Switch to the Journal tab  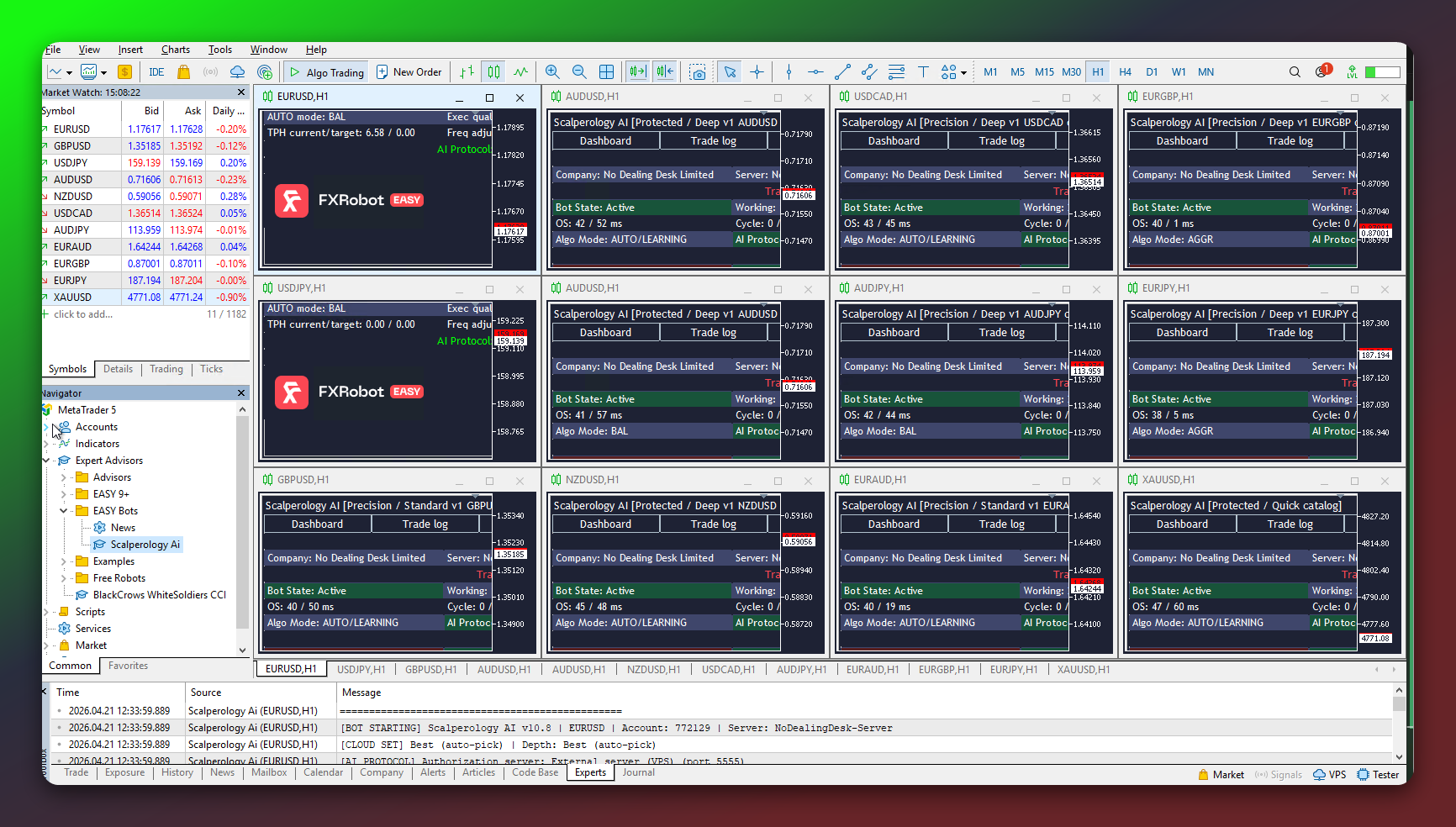click(x=638, y=772)
